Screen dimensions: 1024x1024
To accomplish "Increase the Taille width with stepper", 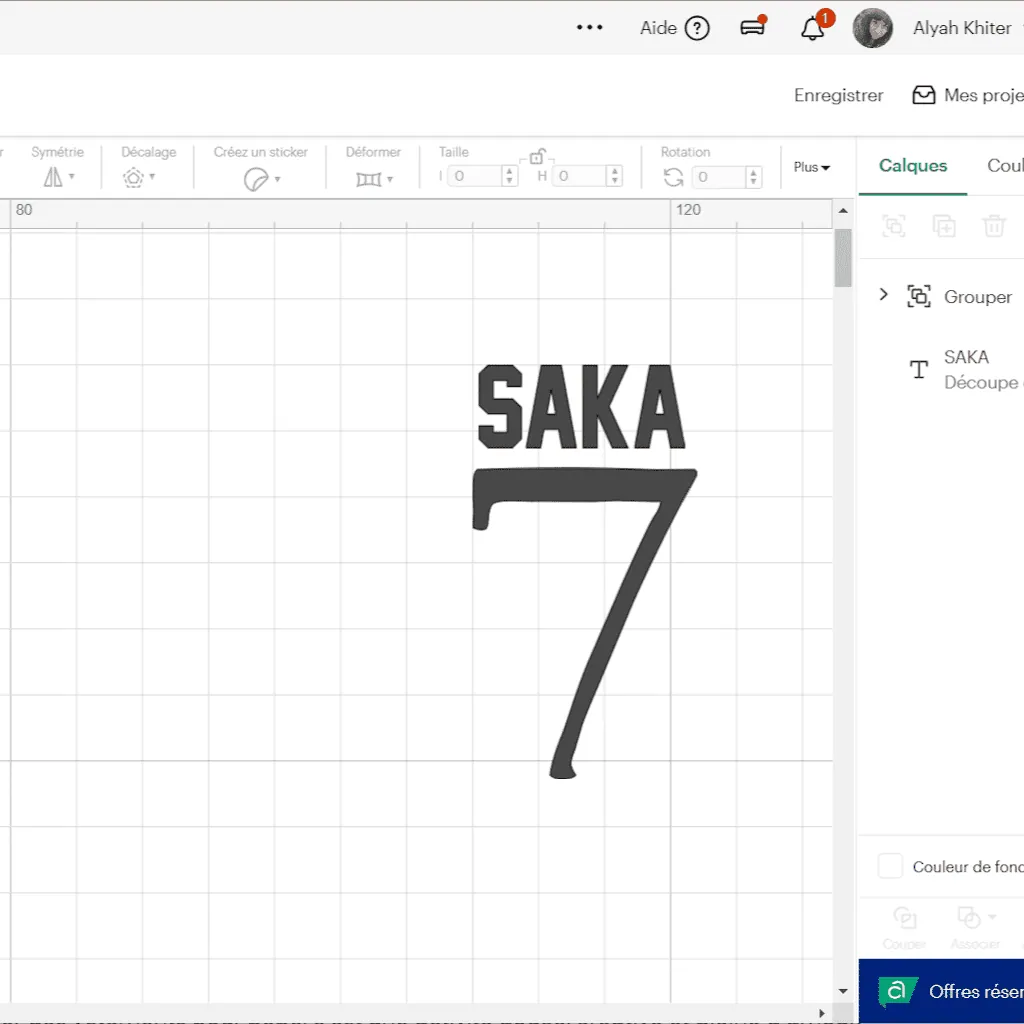I will click(x=509, y=171).
